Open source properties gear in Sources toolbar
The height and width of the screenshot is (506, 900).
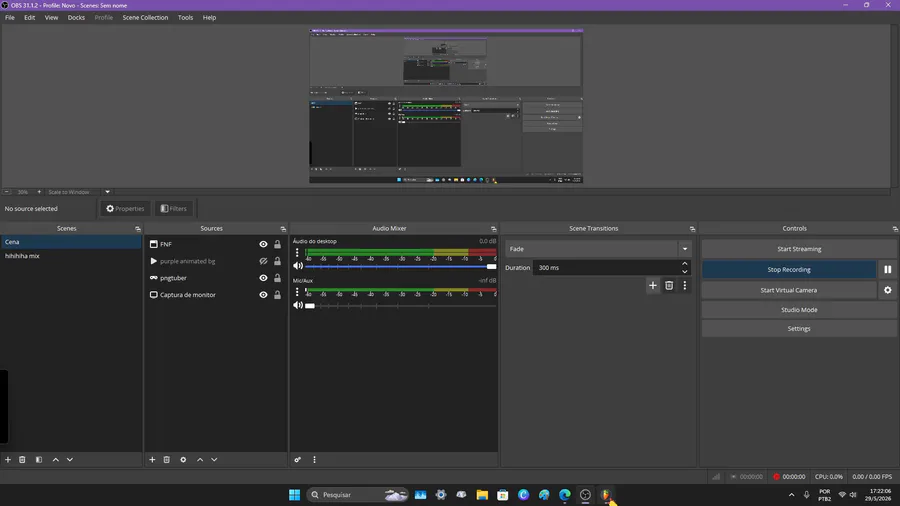[183, 460]
